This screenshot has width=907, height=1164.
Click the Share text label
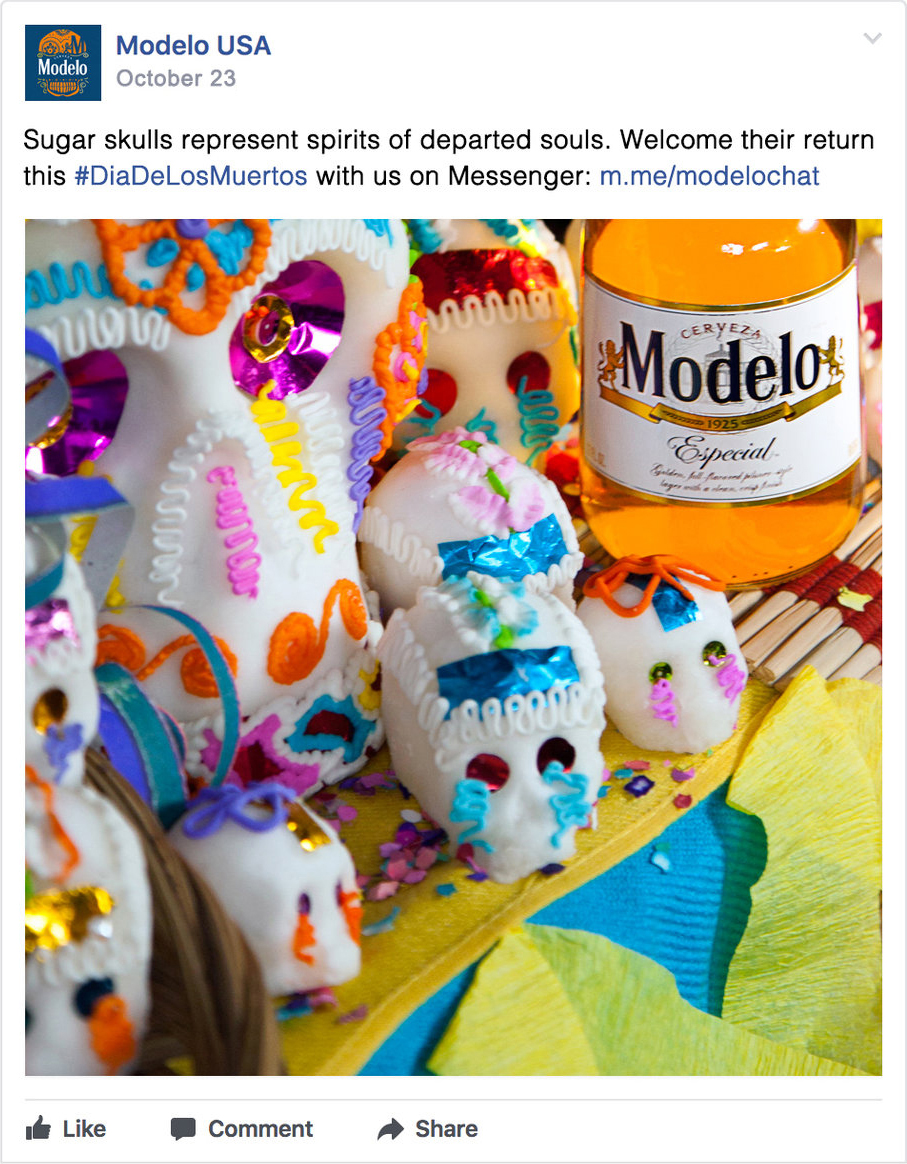447,1129
